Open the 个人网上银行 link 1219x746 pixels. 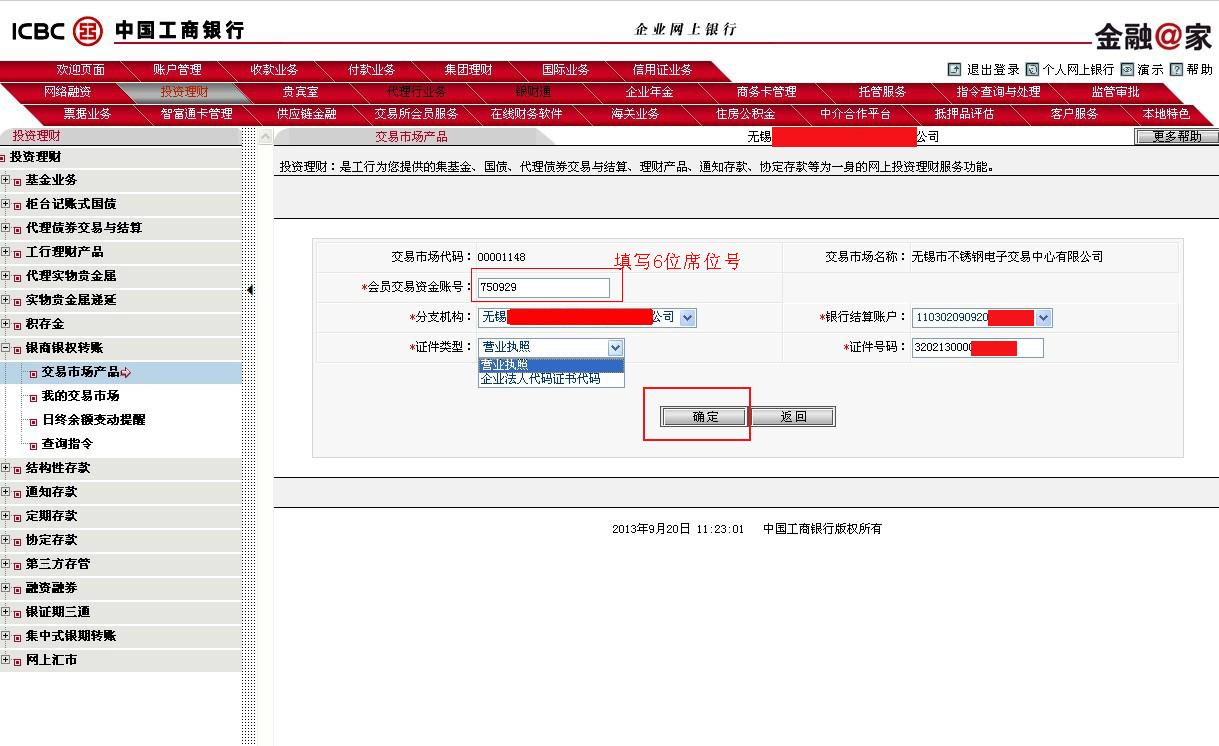[1078, 70]
